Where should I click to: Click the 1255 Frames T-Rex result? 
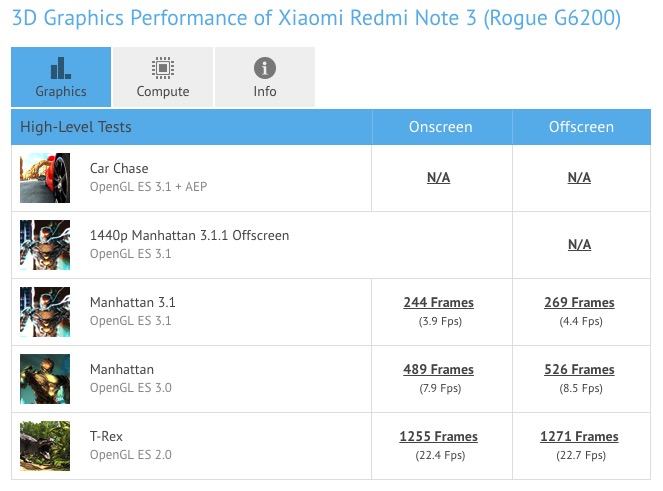tap(438, 437)
